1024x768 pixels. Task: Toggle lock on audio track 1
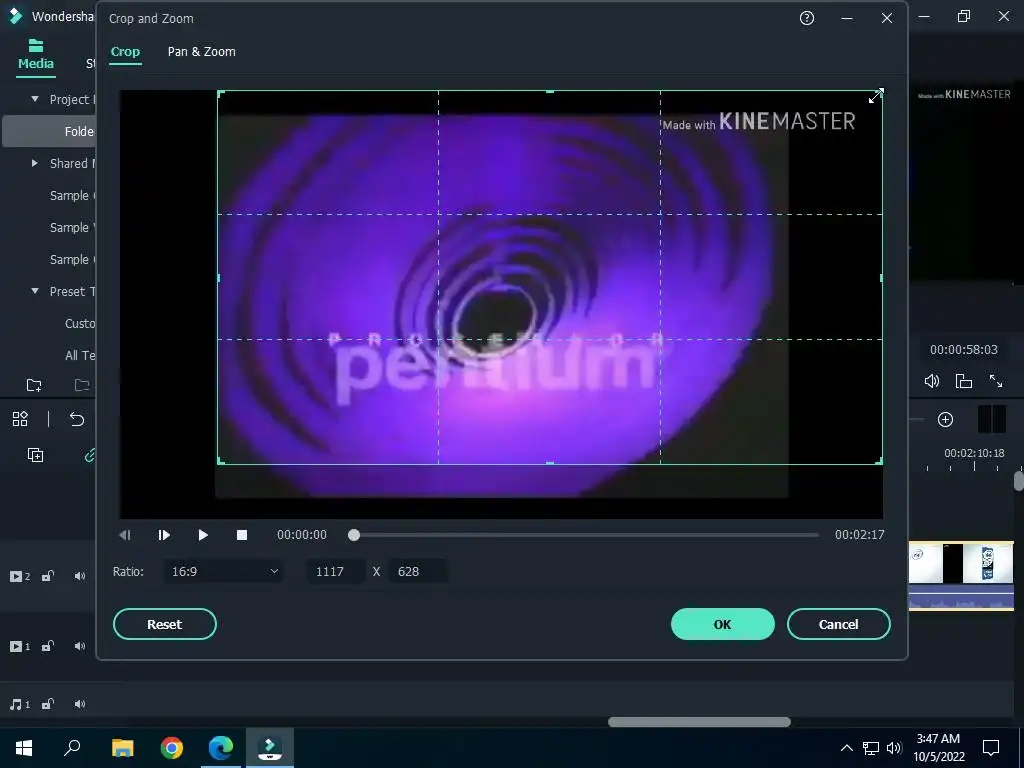[x=48, y=704]
